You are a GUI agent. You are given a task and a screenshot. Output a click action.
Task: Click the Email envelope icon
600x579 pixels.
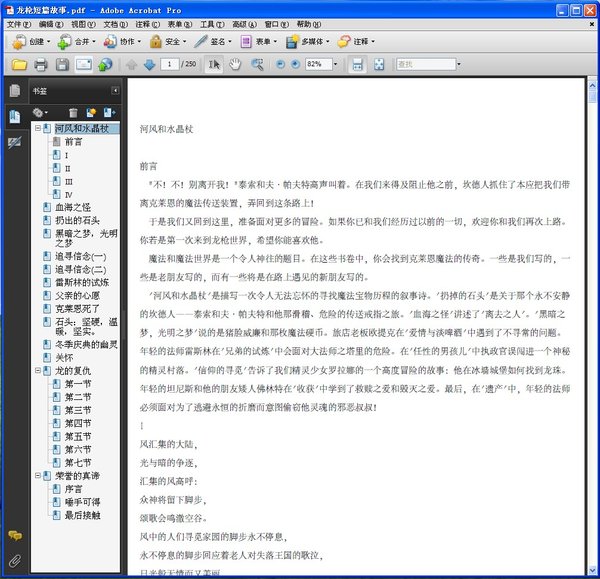(x=83, y=65)
